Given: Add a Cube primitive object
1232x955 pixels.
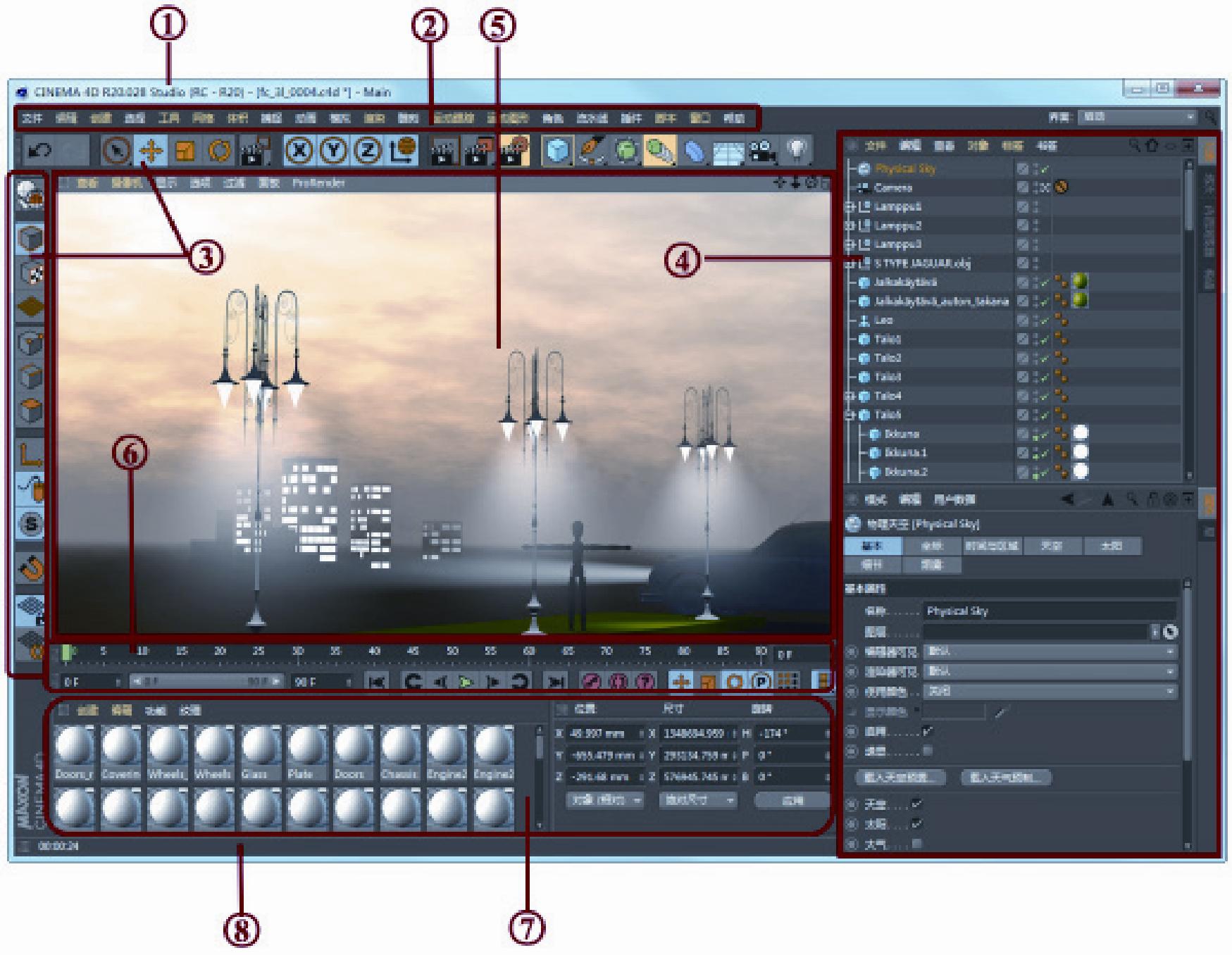Looking at the screenshot, I should click(556, 151).
